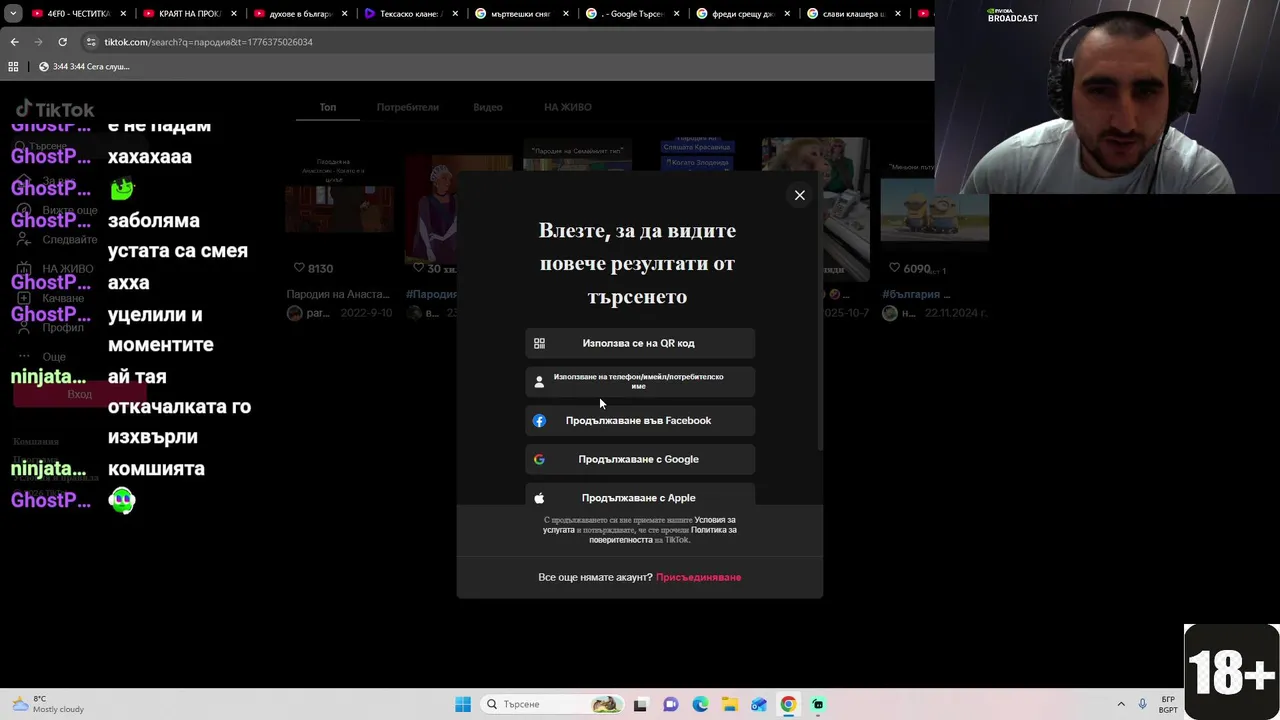Switch to the Google Търсене tab
This screenshot has width=1280, height=720.
click(632, 14)
